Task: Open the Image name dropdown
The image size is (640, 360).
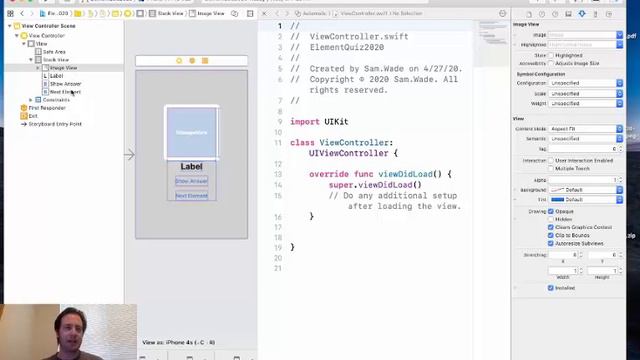Action: coord(620,35)
